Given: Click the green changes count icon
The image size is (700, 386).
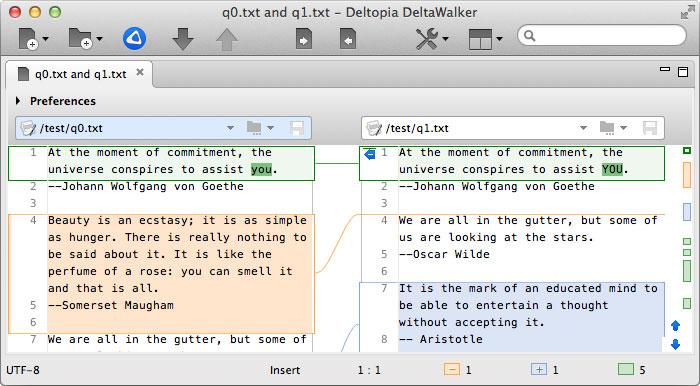Looking at the screenshot, I should tap(626, 369).
